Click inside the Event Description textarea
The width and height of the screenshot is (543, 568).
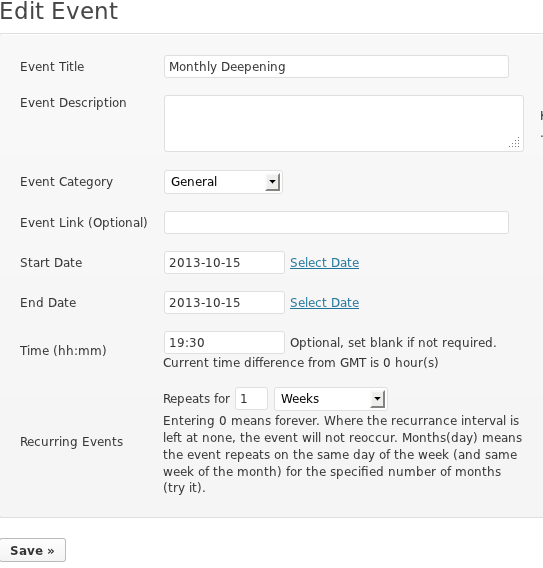343,124
